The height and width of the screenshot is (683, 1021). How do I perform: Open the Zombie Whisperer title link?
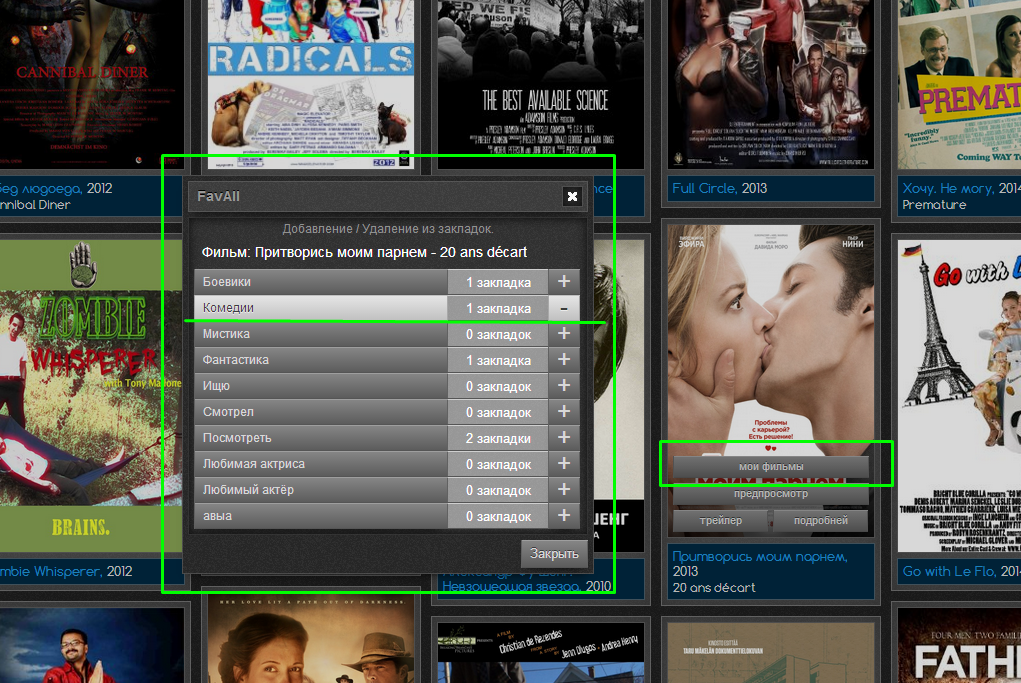(50, 571)
